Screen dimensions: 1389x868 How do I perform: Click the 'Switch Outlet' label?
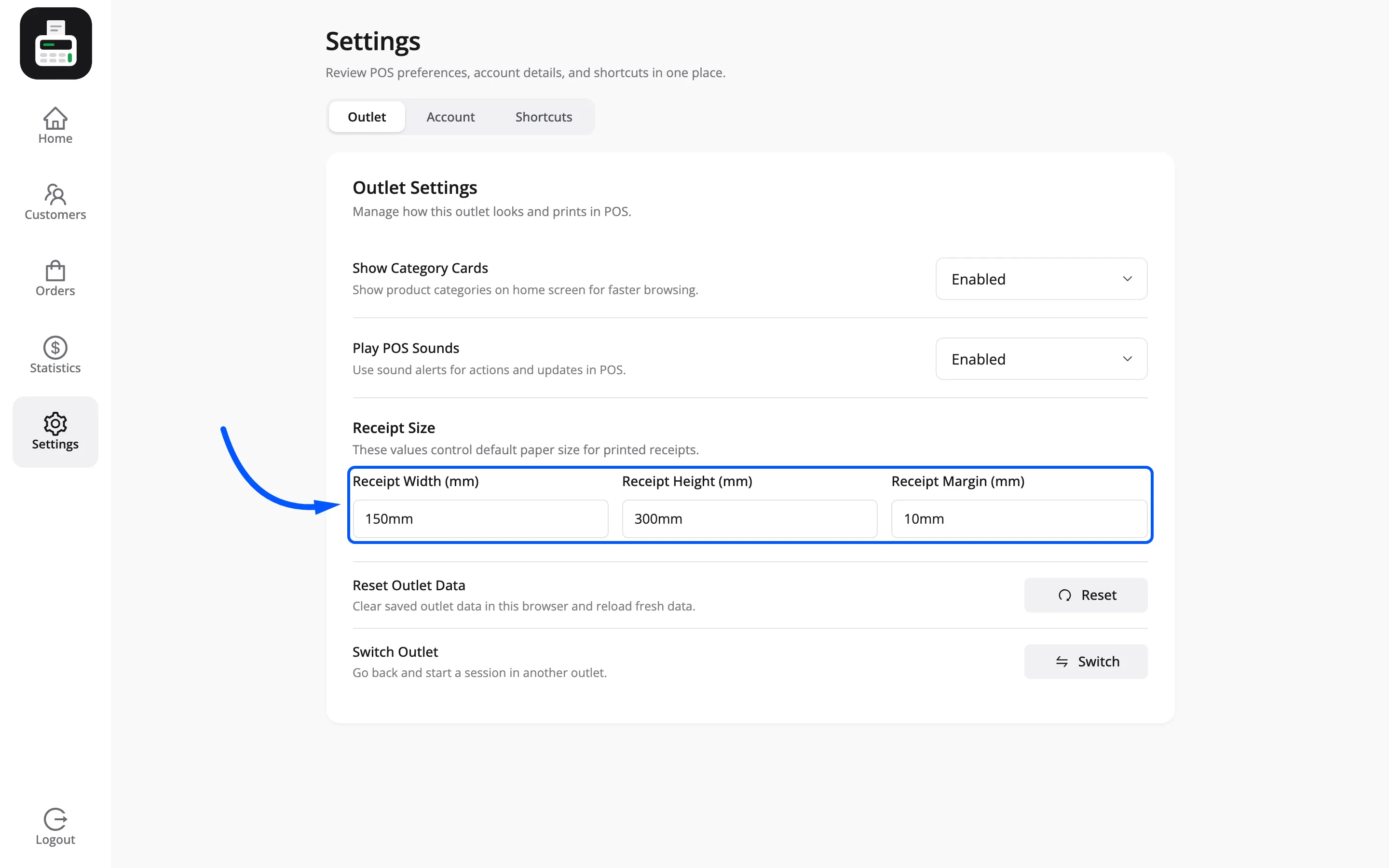pyautogui.click(x=395, y=651)
